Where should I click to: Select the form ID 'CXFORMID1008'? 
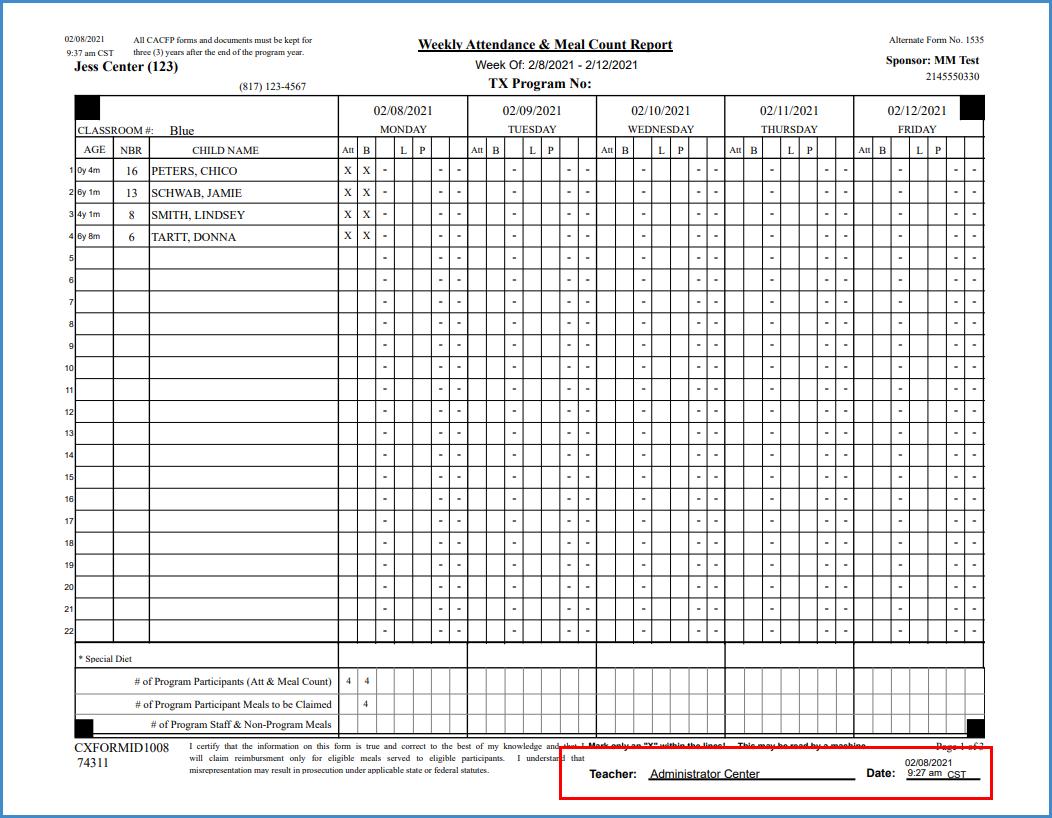click(121, 748)
